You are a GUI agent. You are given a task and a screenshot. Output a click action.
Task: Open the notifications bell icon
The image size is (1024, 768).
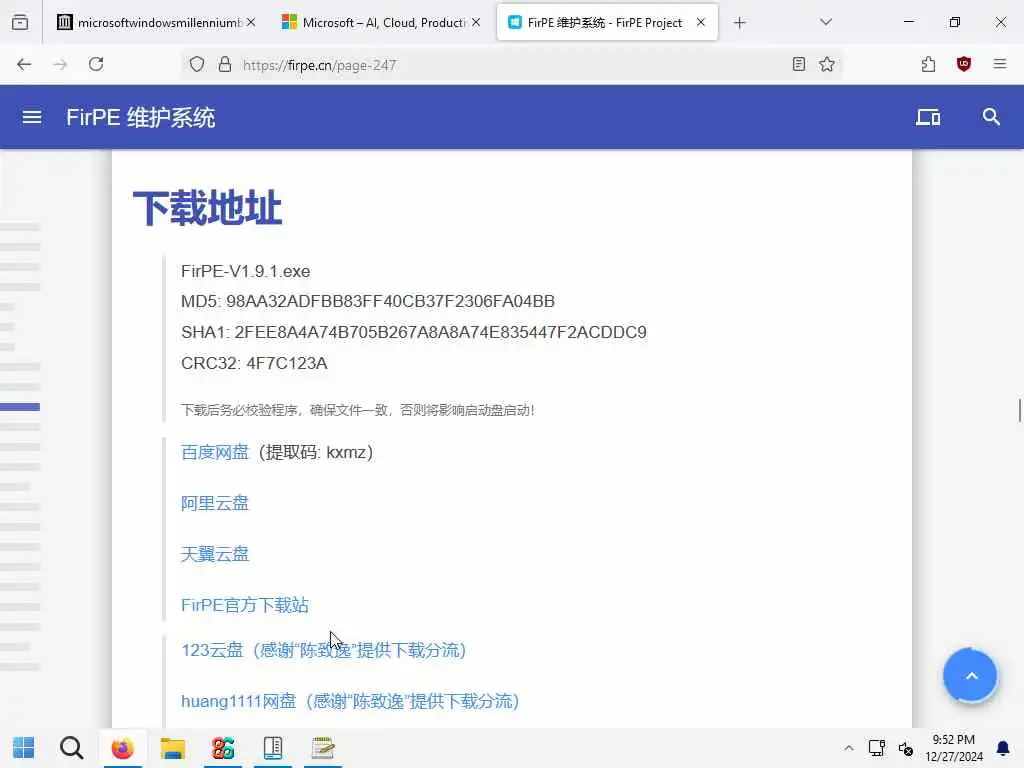coord(1002,748)
